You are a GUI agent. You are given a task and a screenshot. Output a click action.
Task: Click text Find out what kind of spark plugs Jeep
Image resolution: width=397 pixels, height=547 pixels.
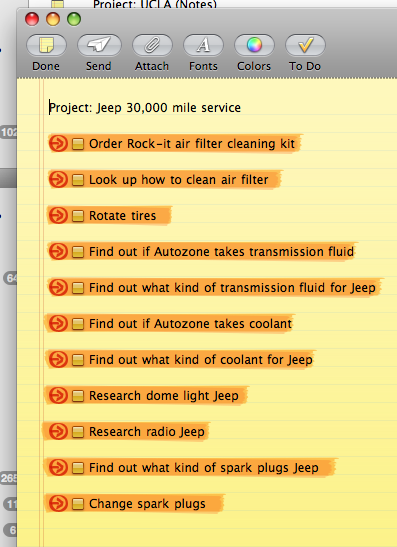point(204,468)
